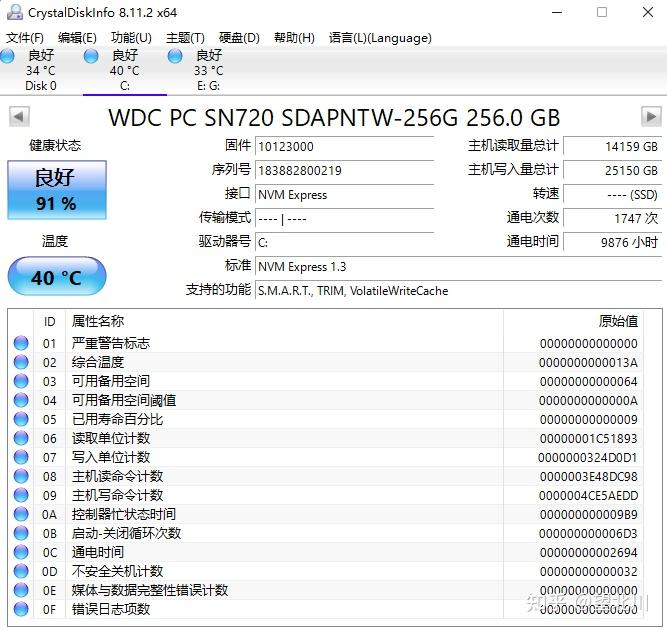This screenshot has width=667, height=631.
Task: Click the 良好 91 % health status button
Action: click(57, 190)
